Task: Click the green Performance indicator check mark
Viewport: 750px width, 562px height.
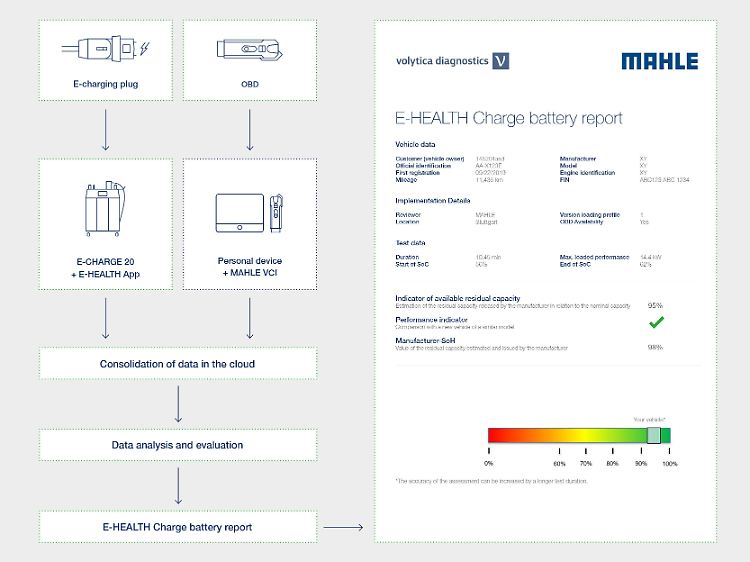Action: coord(656,322)
